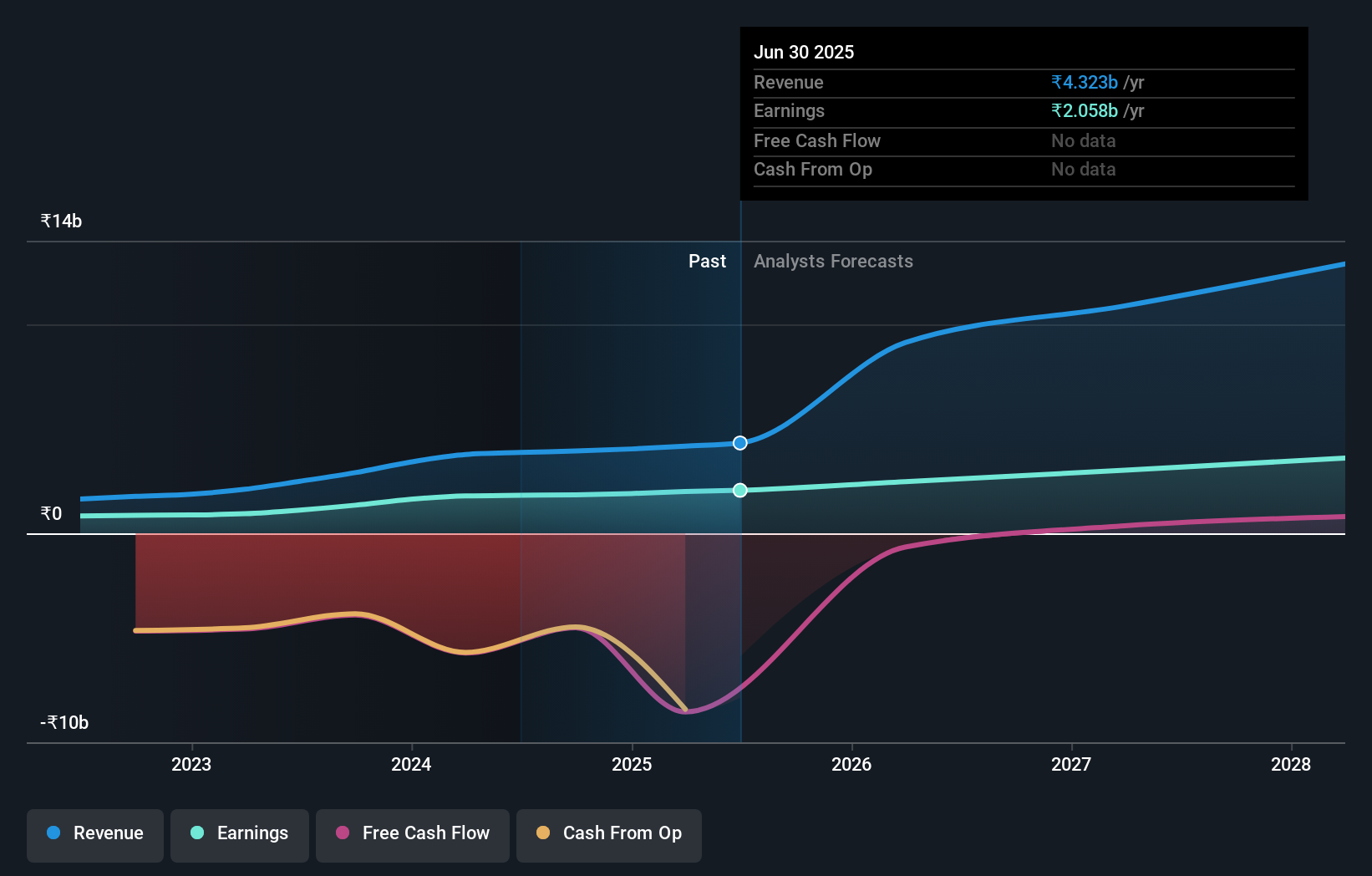The width and height of the screenshot is (1372, 876).
Task: Click the Free Cash Flow tooltip row label
Action: point(817,140)
